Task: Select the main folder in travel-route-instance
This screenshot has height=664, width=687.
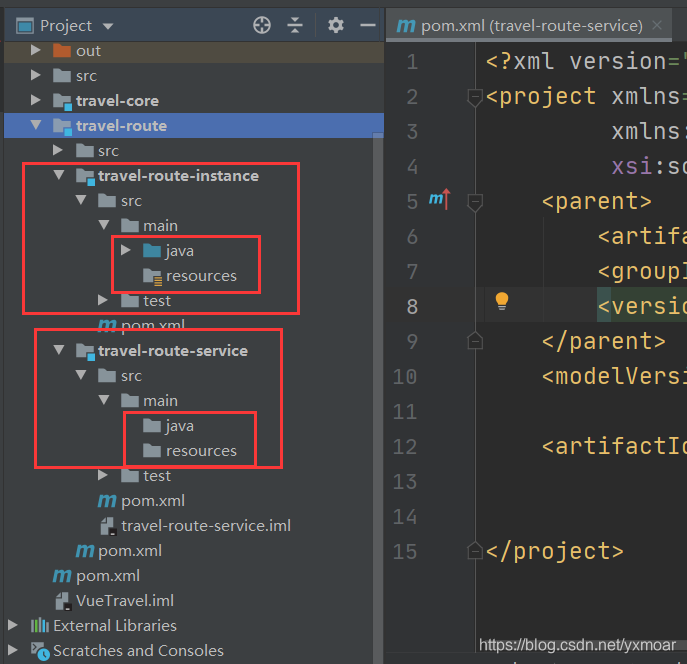Action: (x=160, y=226)
